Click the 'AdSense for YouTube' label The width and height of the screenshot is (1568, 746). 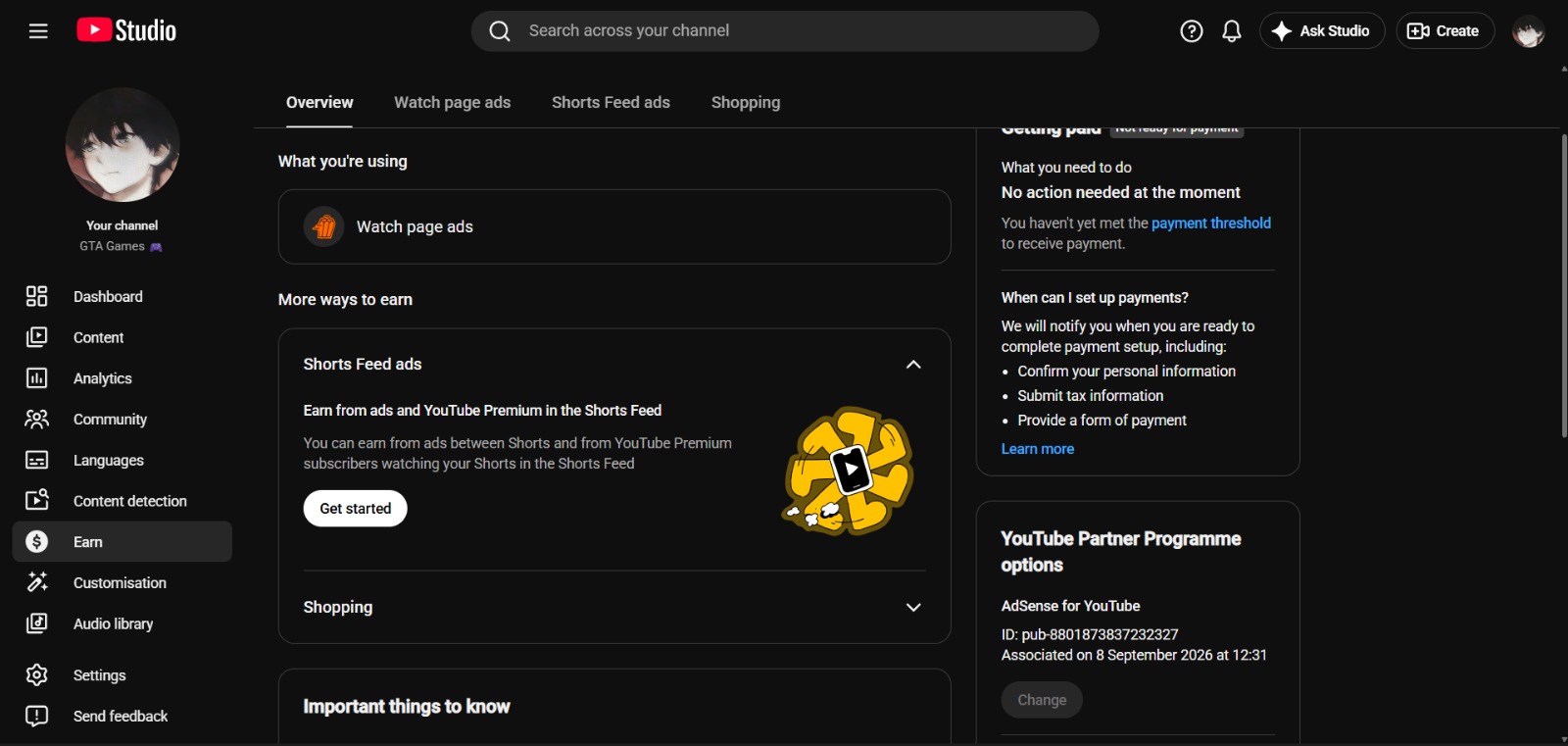coord(1070,606)
